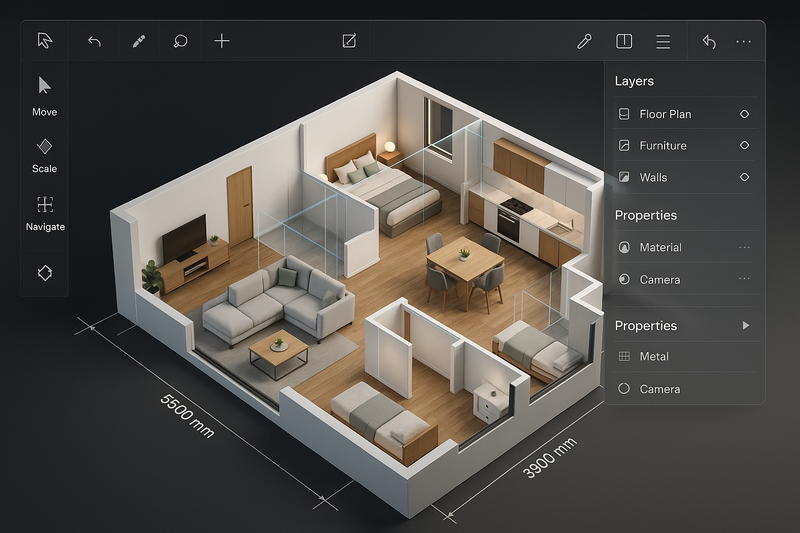Click the 5500 mm dimension label
Image resolution: width=800 pixels, height=533 pixels.
pyautogui.click(x=187, y=415)
